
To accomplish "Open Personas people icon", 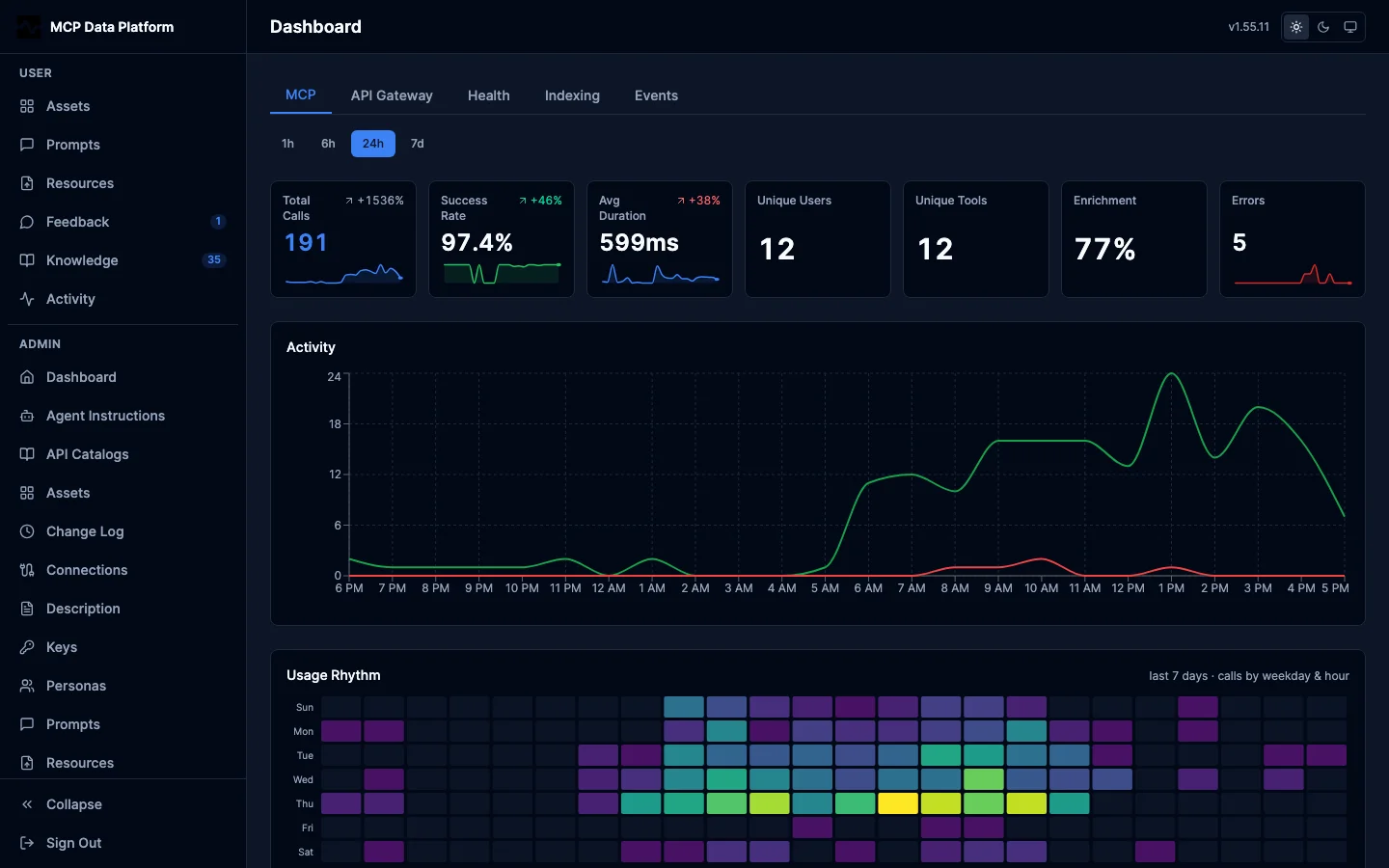I will tap(27, 686).
